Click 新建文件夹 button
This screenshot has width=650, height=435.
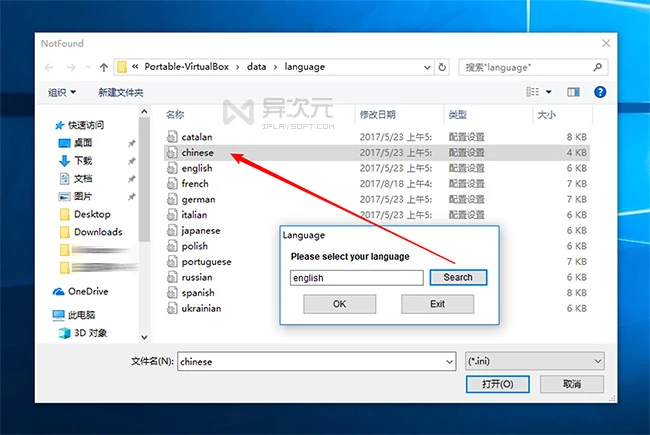pos(121,92)
